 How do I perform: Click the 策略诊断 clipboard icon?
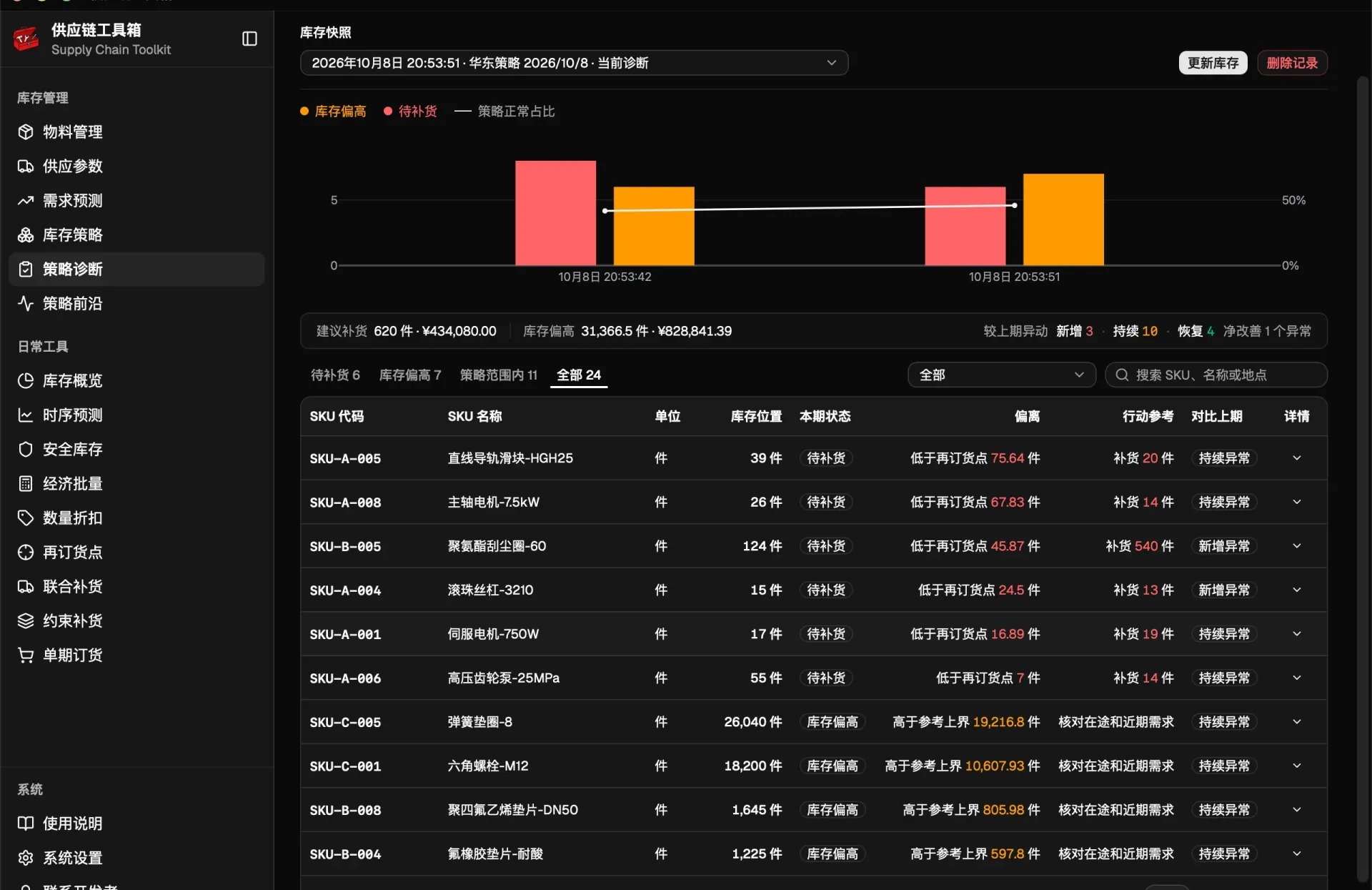[26, 269]
